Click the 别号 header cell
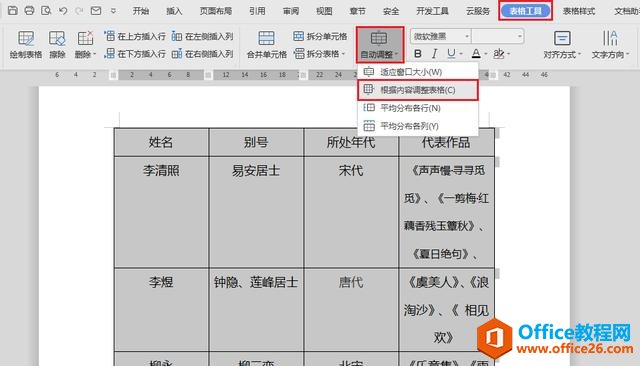This screenshot has width=640, height=366. coord(256,142)
